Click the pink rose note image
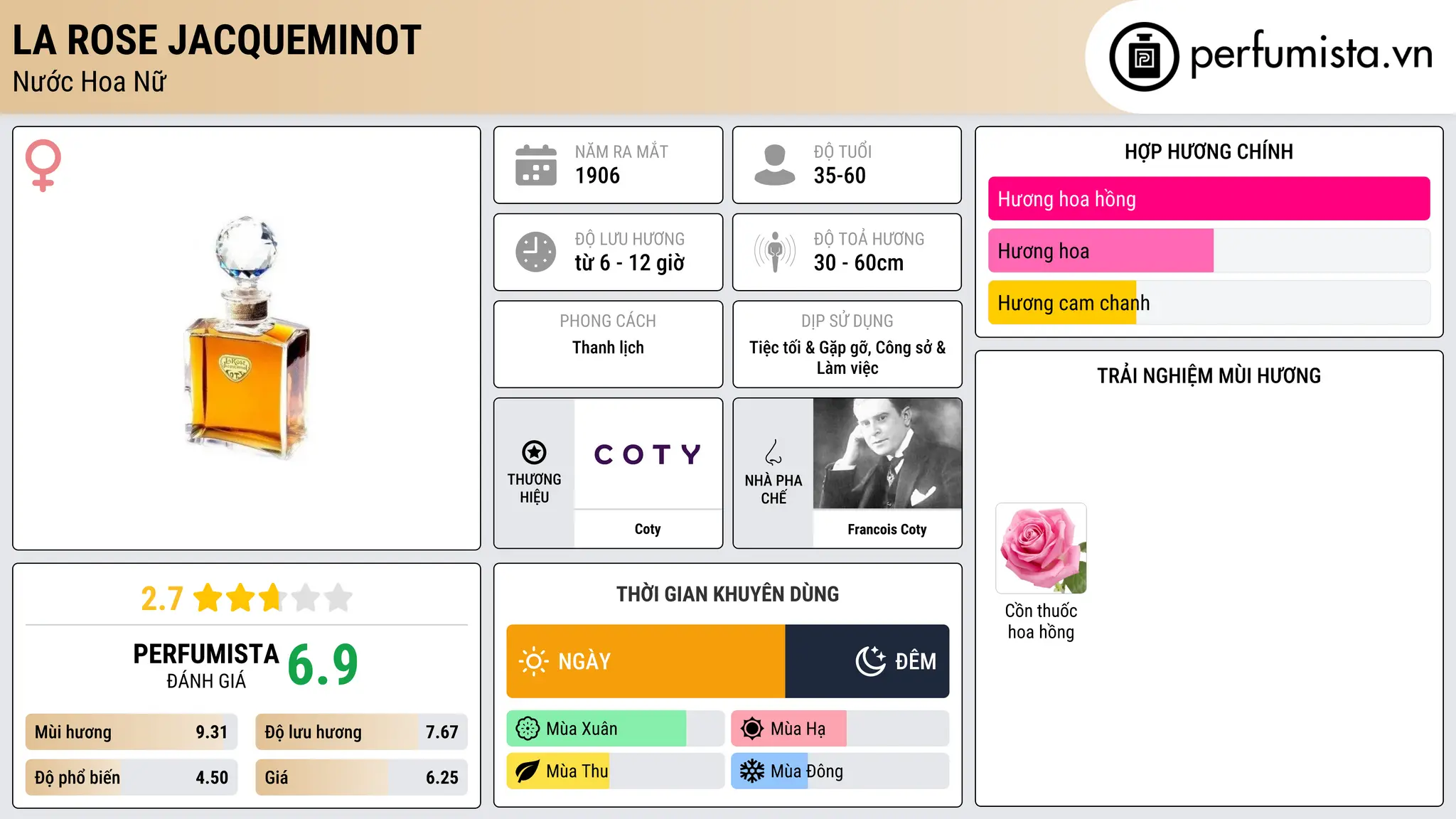The image size is (1456, 819). 1042,548
